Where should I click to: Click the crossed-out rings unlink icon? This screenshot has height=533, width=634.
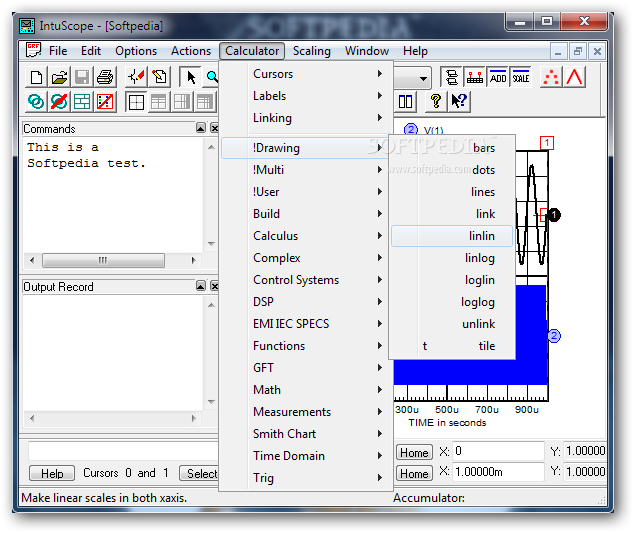pyautogui.click(x=59, y=102)
